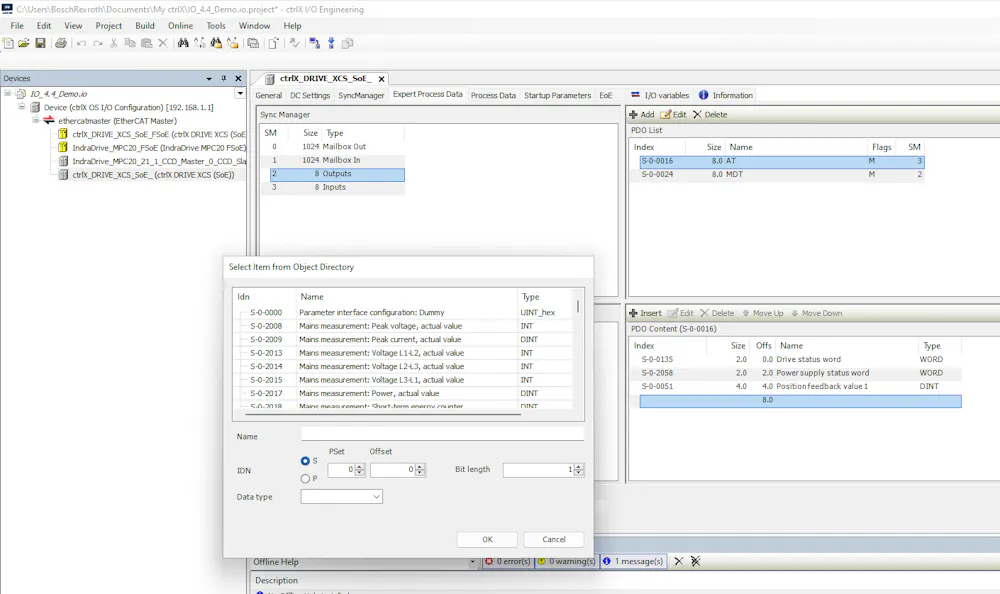Increase the PSet spinner value
Image resolution: width=1000 pixels, height=594 pixels.
[360, 467]
